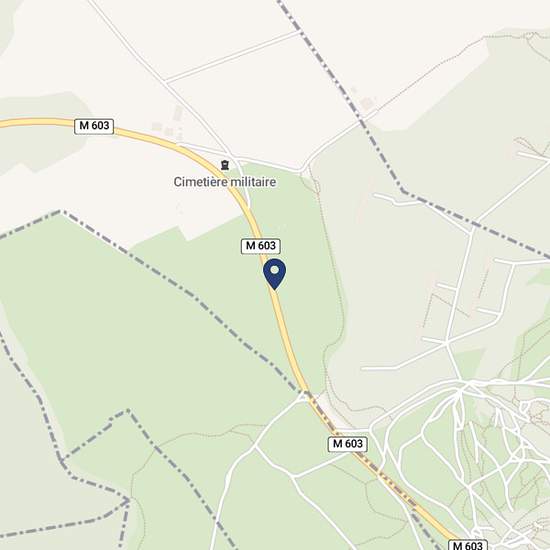
Task: Click the blue location pin marker
Action: 274,274
